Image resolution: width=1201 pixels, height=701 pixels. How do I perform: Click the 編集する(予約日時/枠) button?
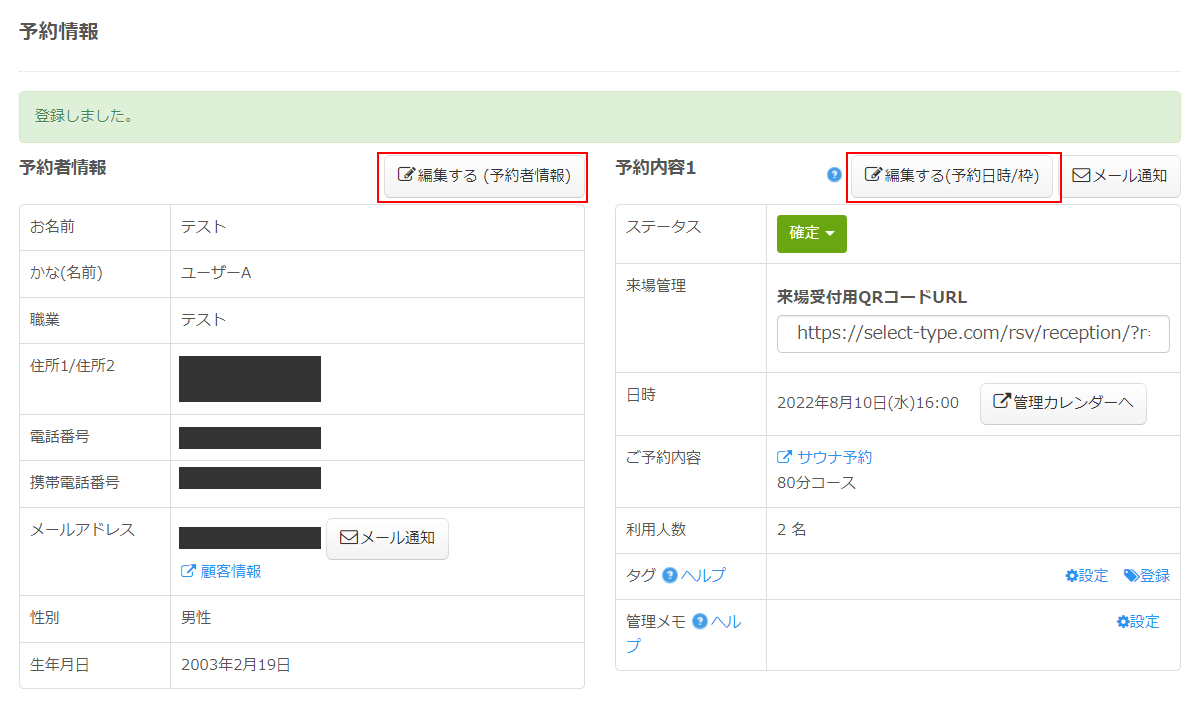pos(951,176)
